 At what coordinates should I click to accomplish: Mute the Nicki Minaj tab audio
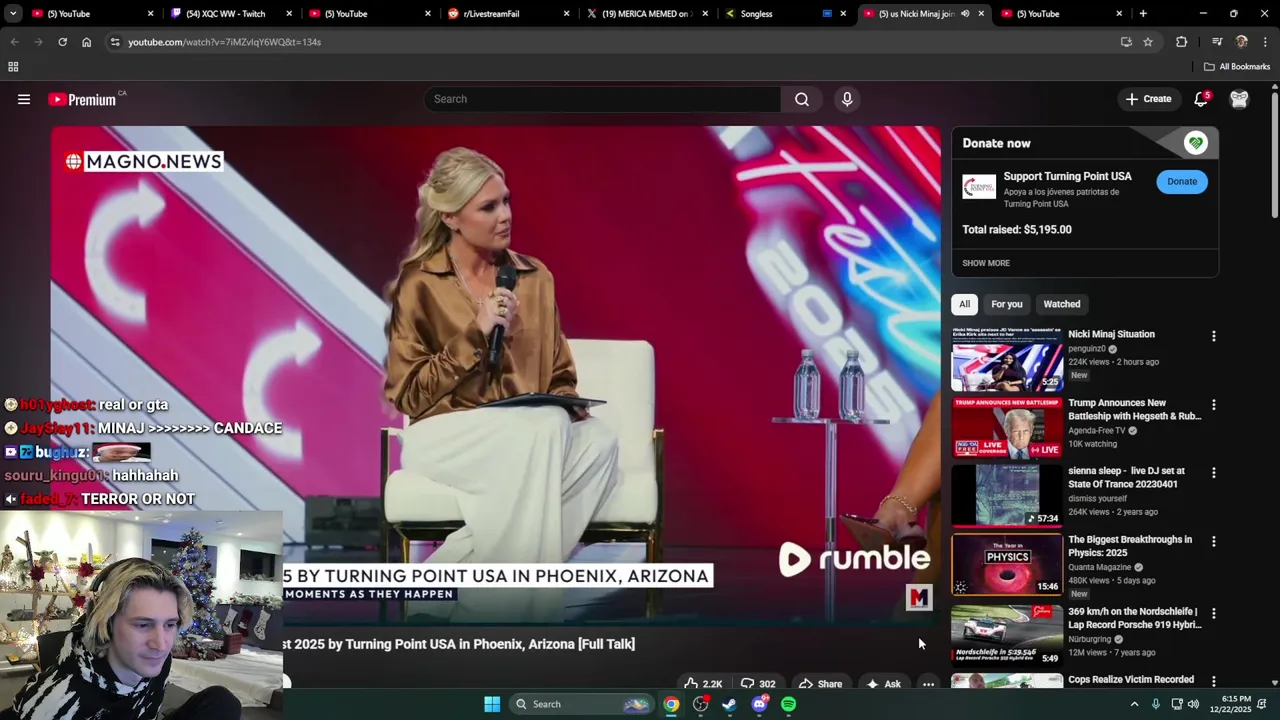965,14
